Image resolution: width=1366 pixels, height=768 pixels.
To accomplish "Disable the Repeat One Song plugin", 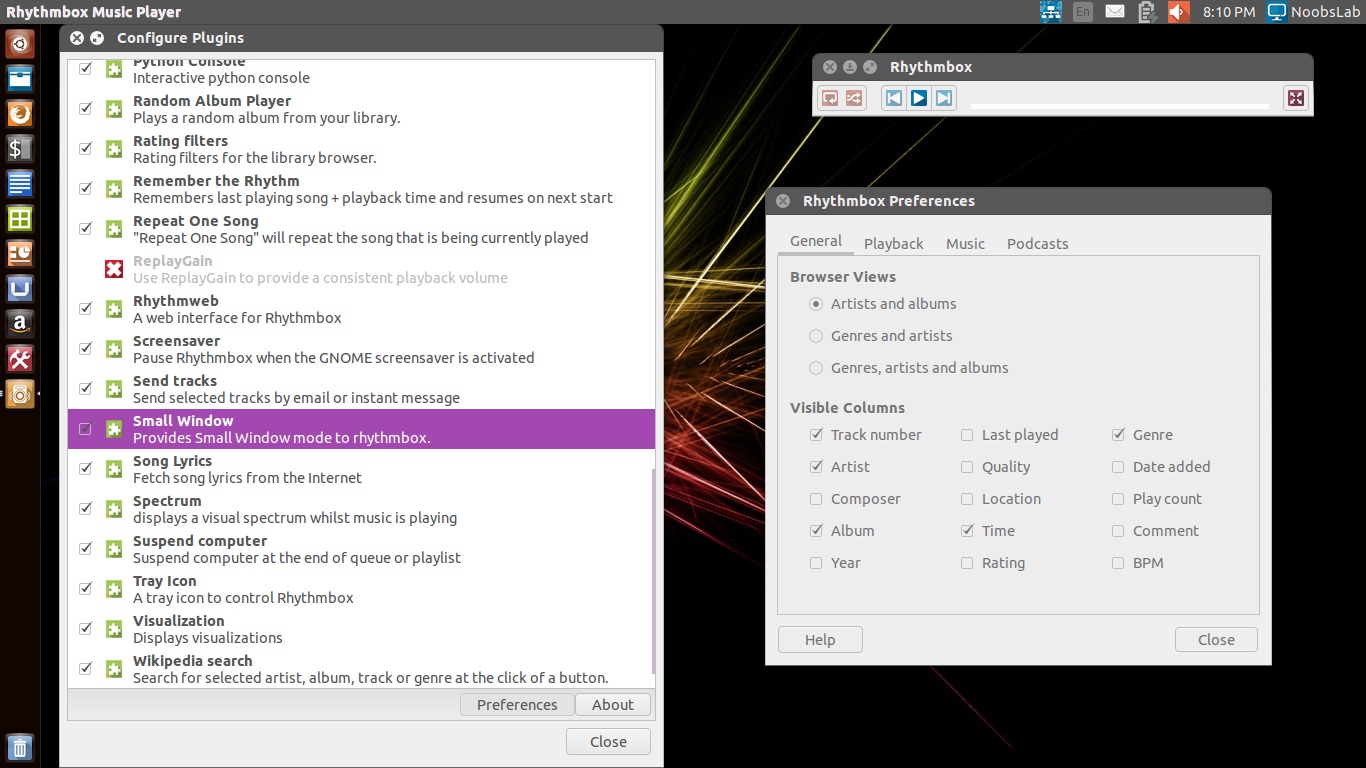I will pos(85,228).
